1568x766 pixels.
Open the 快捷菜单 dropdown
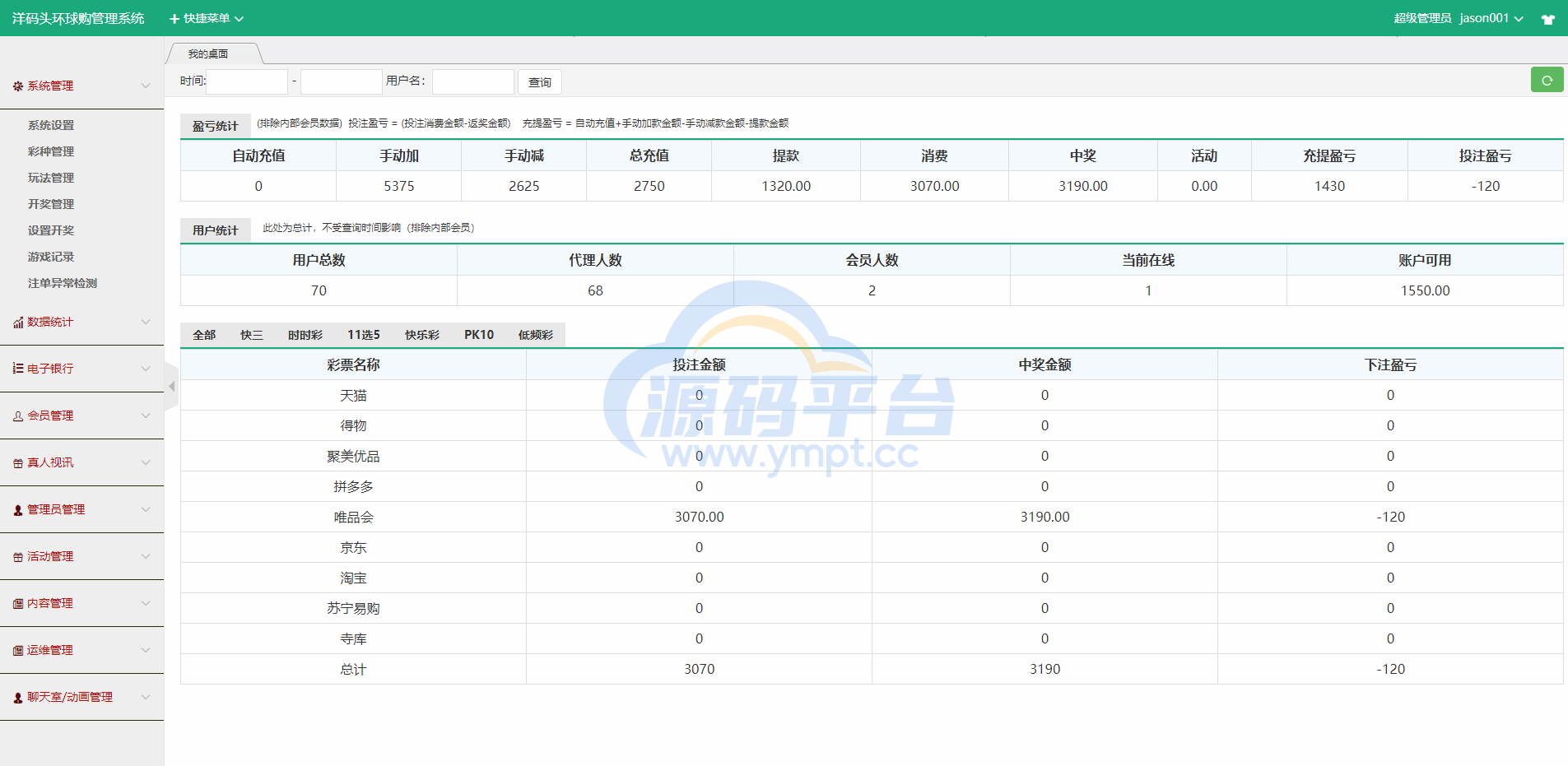click(x=207, y=18)
